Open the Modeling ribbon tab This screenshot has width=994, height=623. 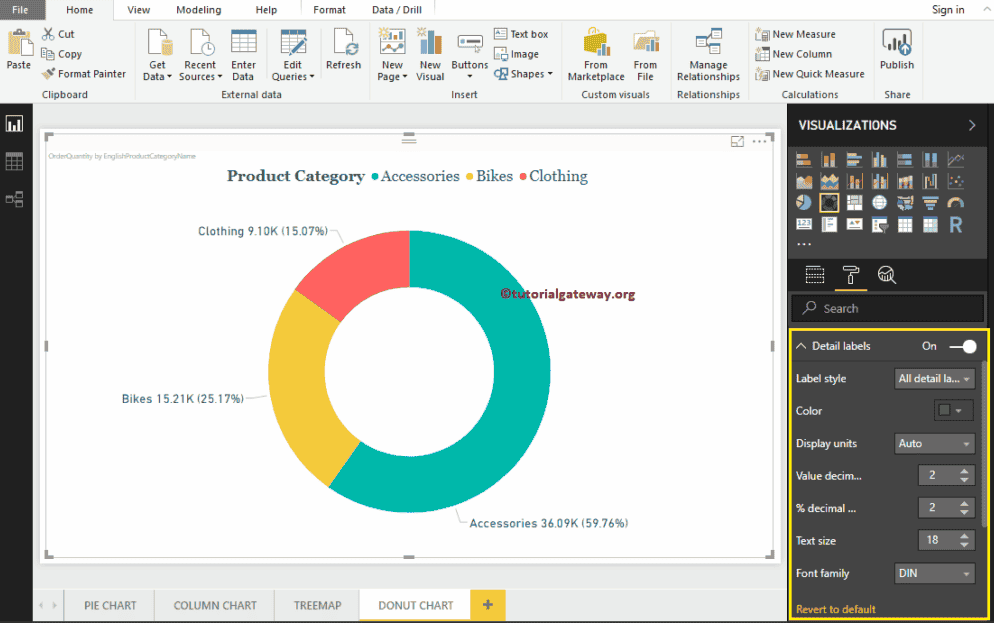(198, 9)
